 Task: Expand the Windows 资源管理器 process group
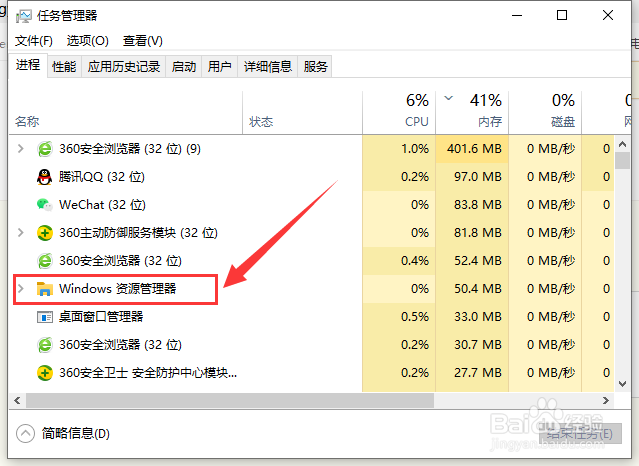20,289
